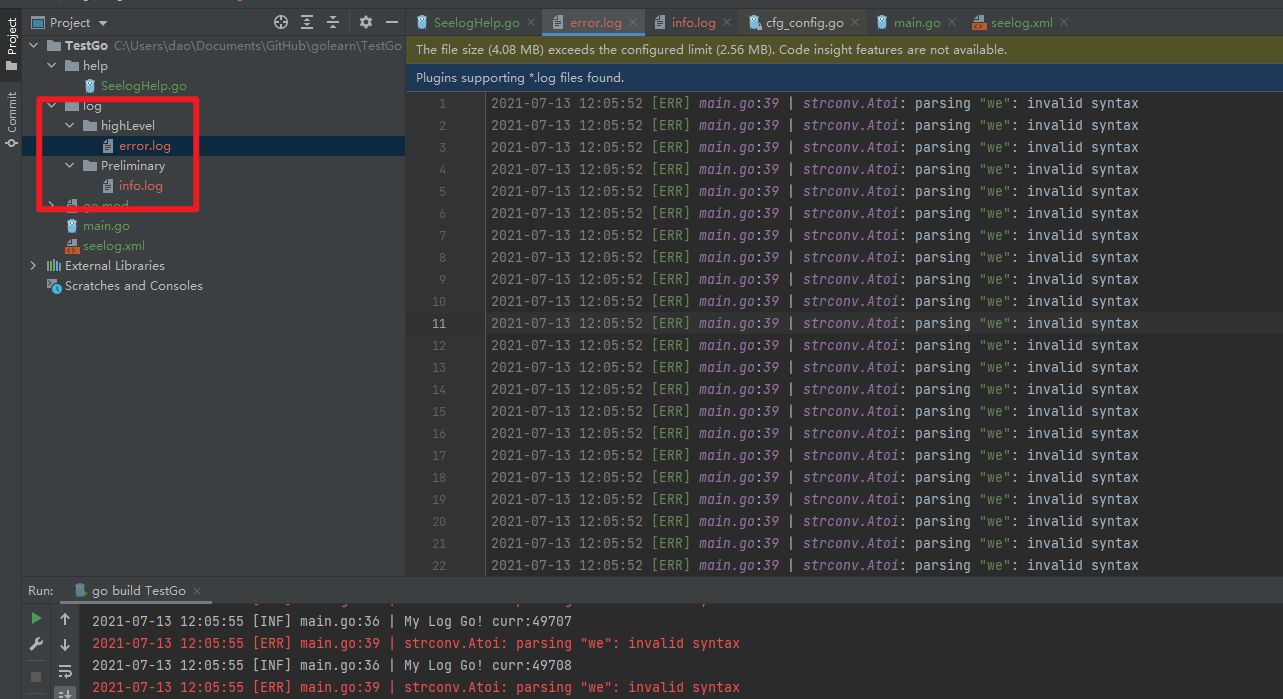This screenshot has height=699, width=1283.
Task: Collapse the highLevel folder
Action: point(69,125)
